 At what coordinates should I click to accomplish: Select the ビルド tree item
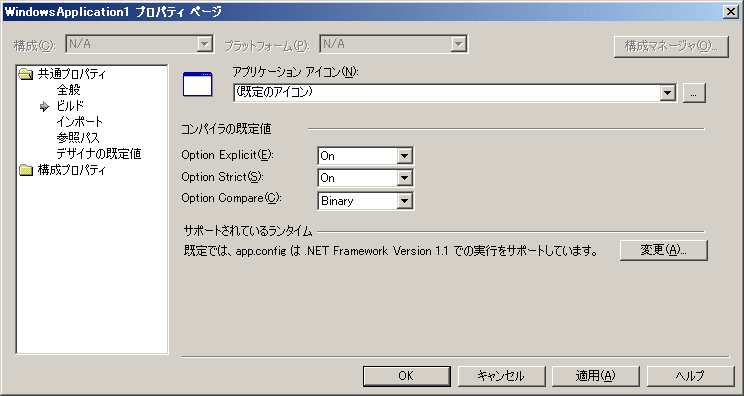click(x=70, y=106)
